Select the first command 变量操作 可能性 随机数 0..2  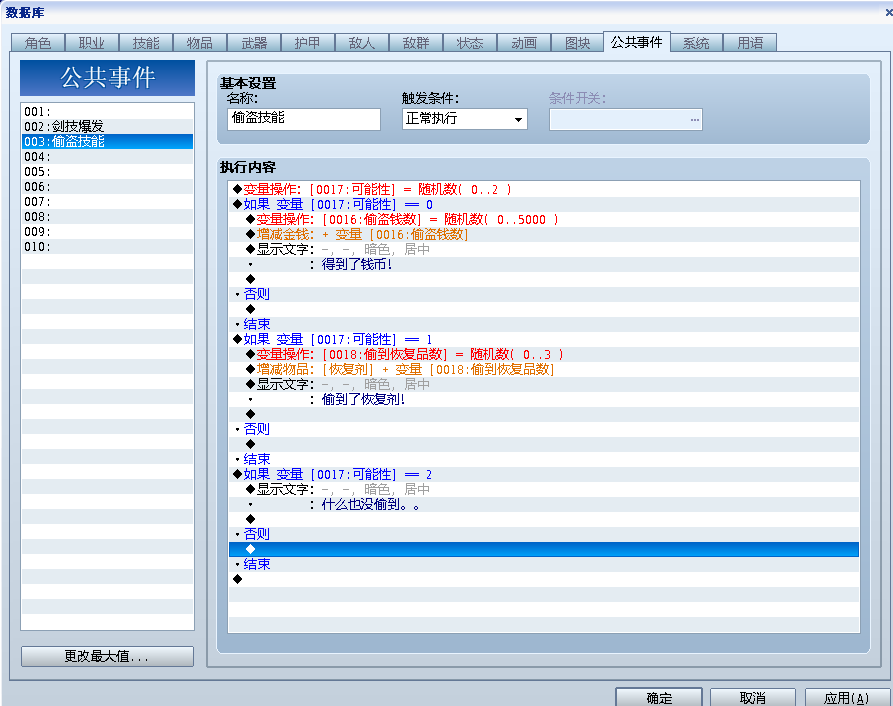pos(543,189)
